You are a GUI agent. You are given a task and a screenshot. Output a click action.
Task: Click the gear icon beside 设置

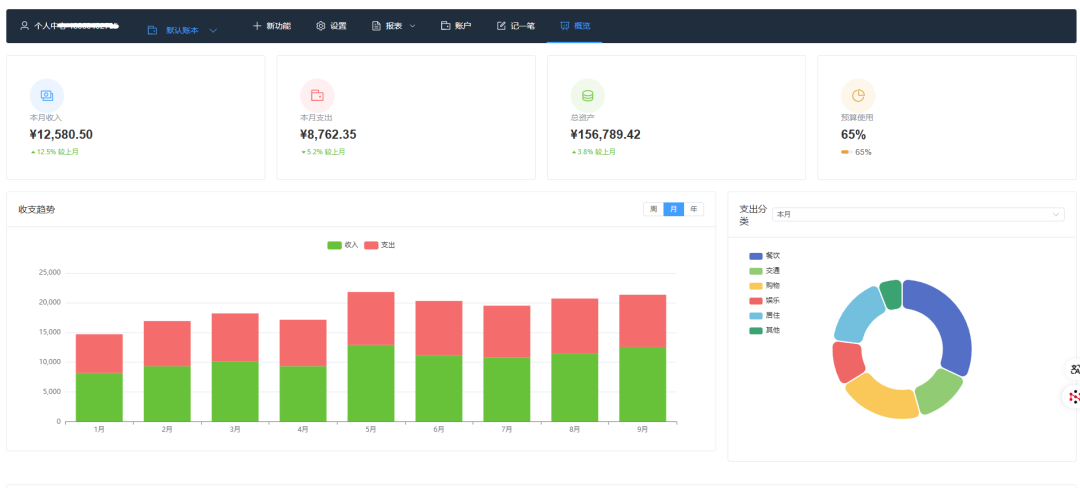tap(320, 26)
